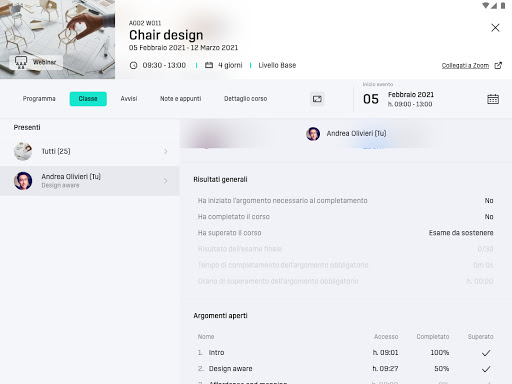The width and height of the screenshot is (512, 384).
Task: Open the Note e appunti tab
Action: pos(180,99)
